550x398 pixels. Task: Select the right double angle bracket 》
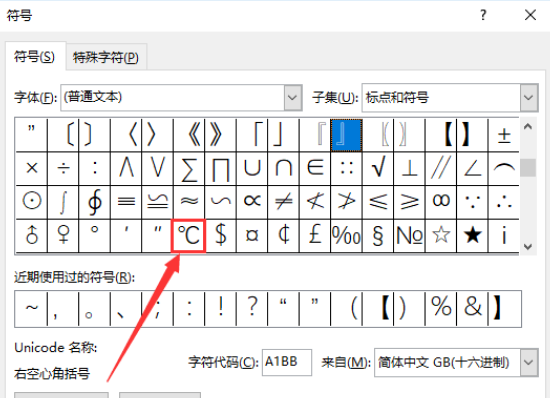point(221,135)
